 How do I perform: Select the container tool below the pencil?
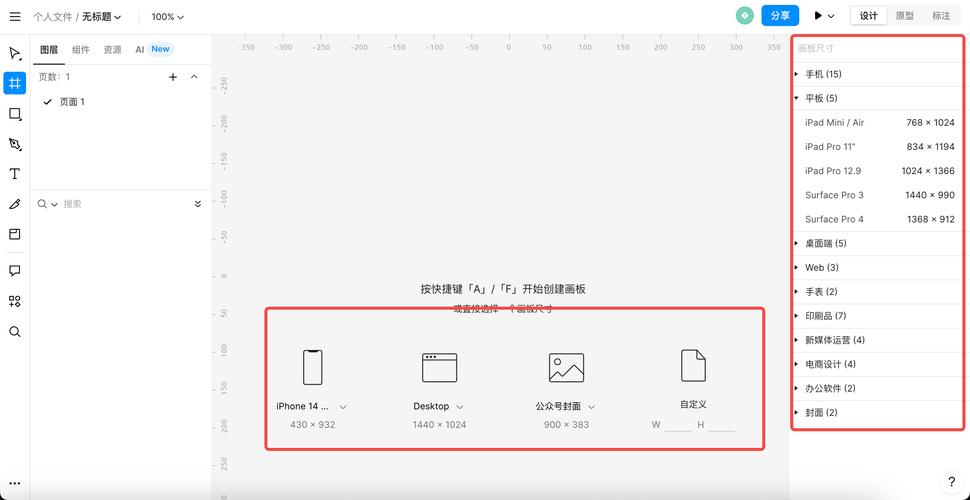15,234
